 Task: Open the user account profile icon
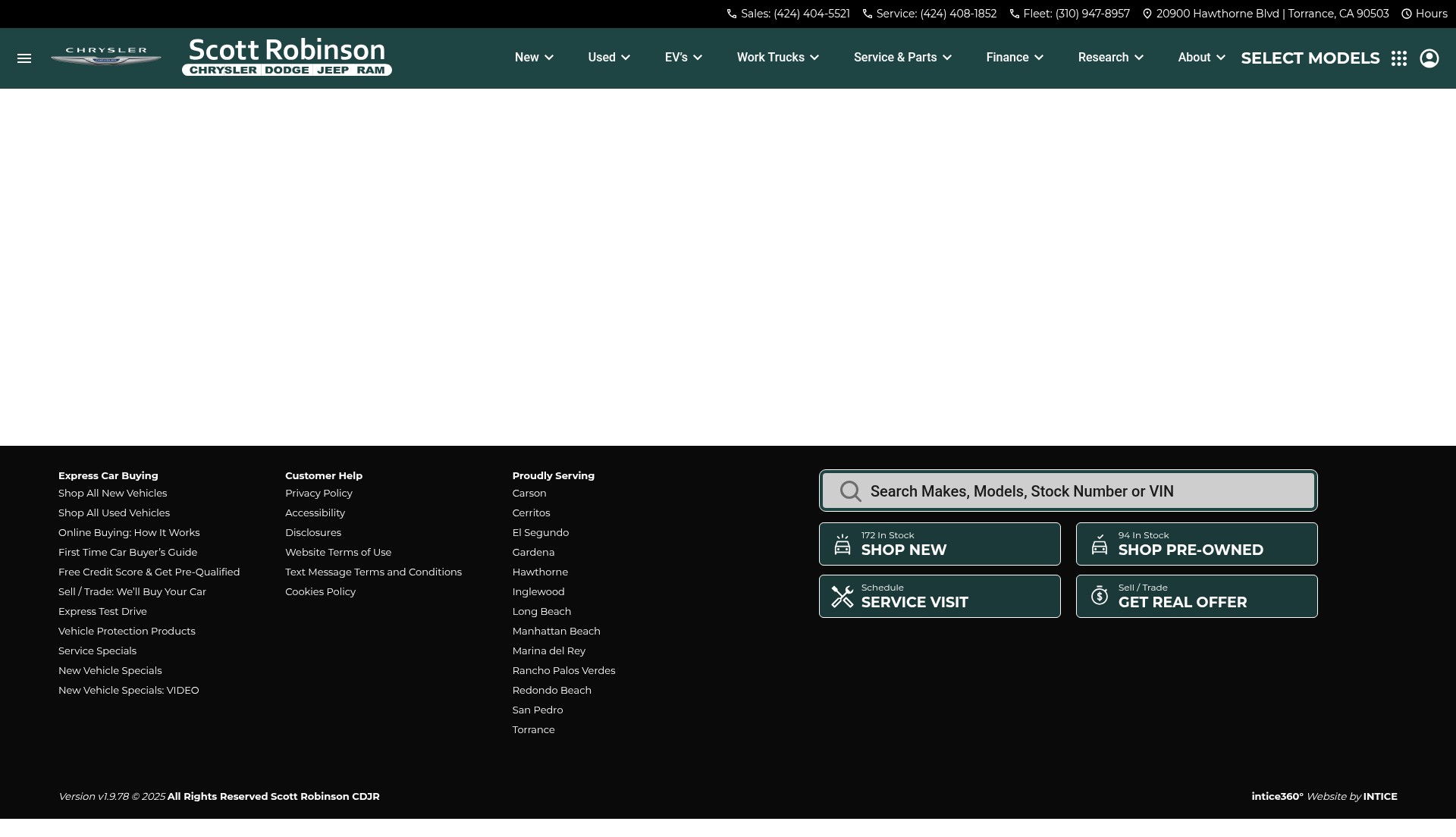tap(1429, 58)
